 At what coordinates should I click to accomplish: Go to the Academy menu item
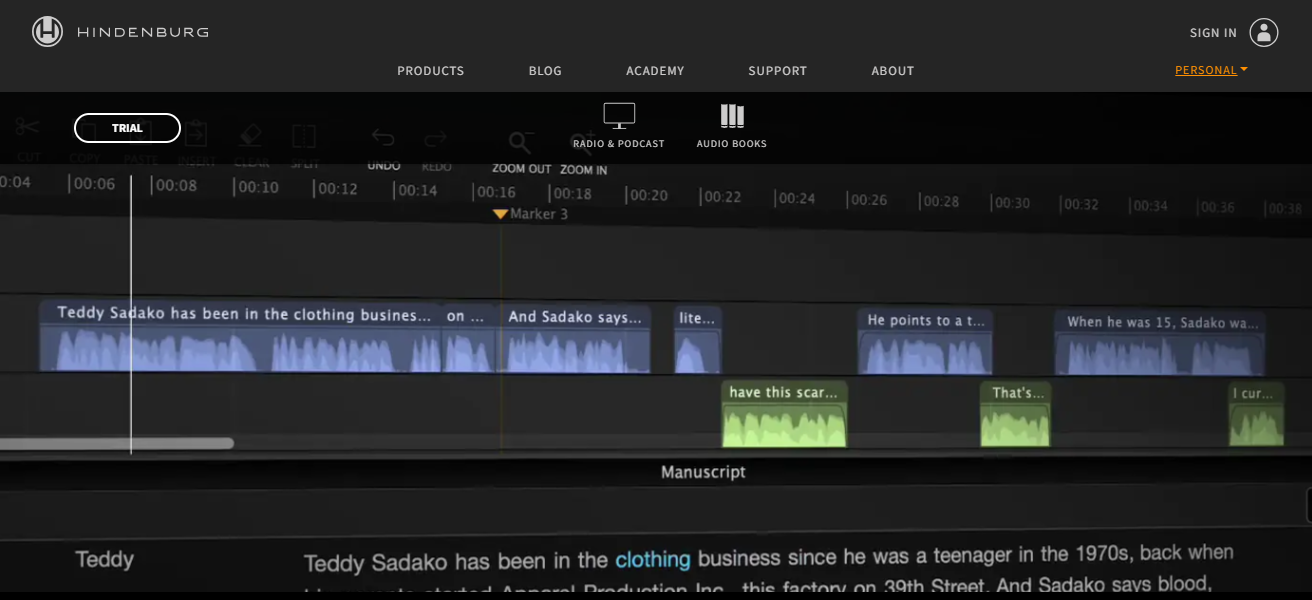point(655,71)
